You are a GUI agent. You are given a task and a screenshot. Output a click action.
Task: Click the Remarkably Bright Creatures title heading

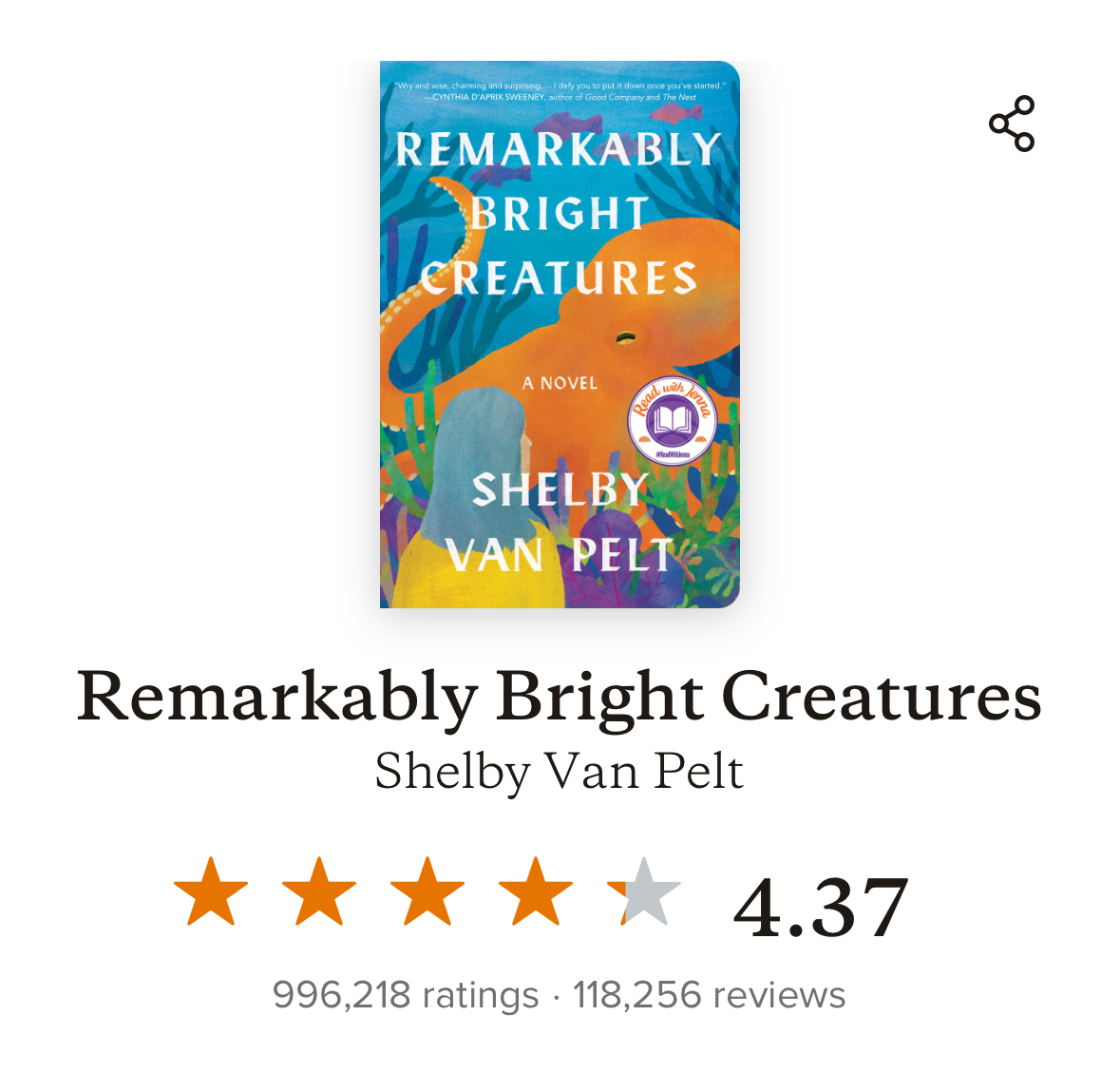coord(559,697)
